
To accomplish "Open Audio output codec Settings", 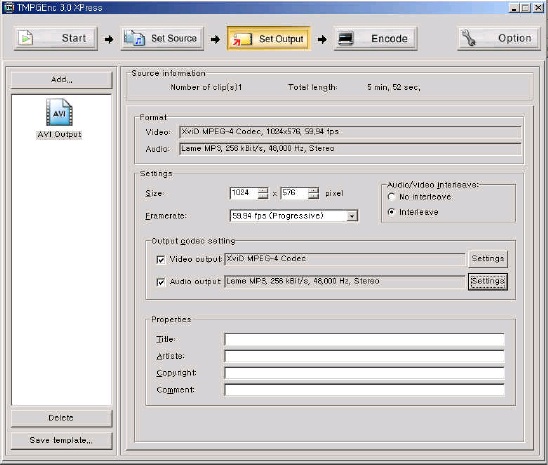I will [x=488, y=281].
